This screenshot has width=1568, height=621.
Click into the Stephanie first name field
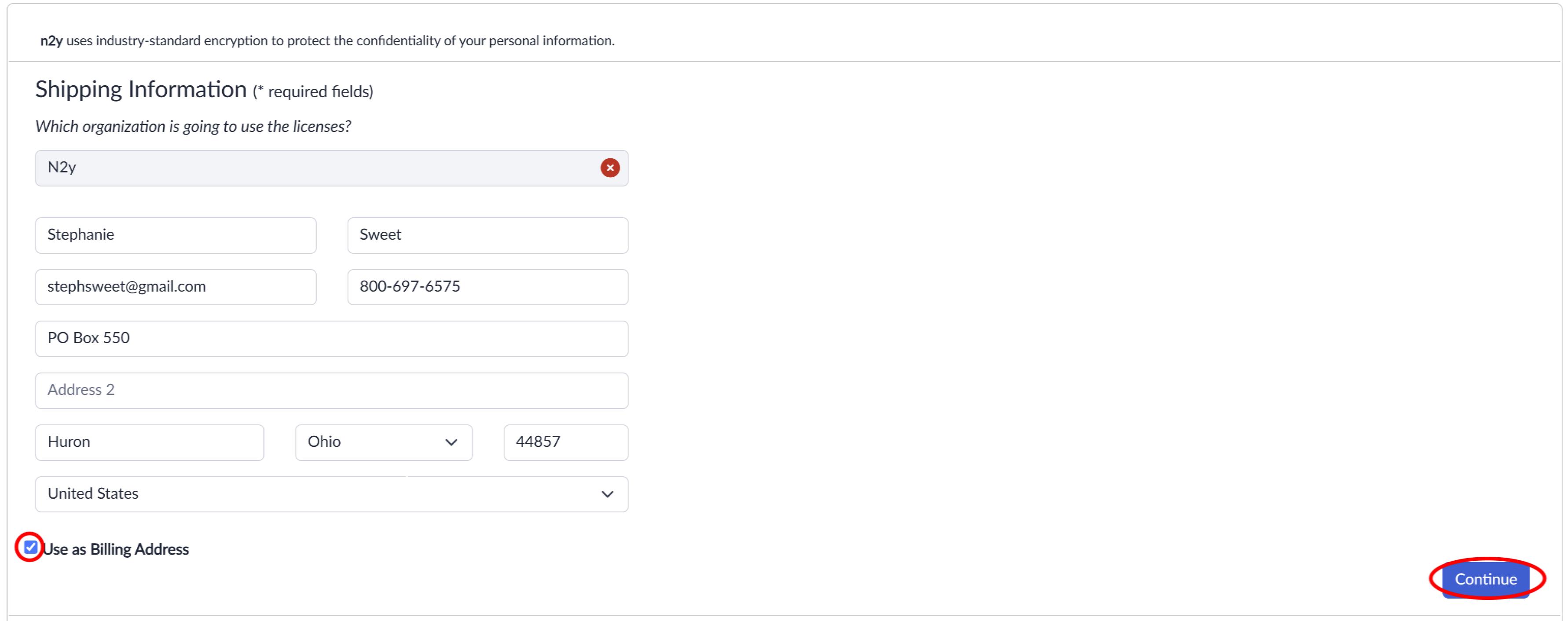(x=176, y=235)
